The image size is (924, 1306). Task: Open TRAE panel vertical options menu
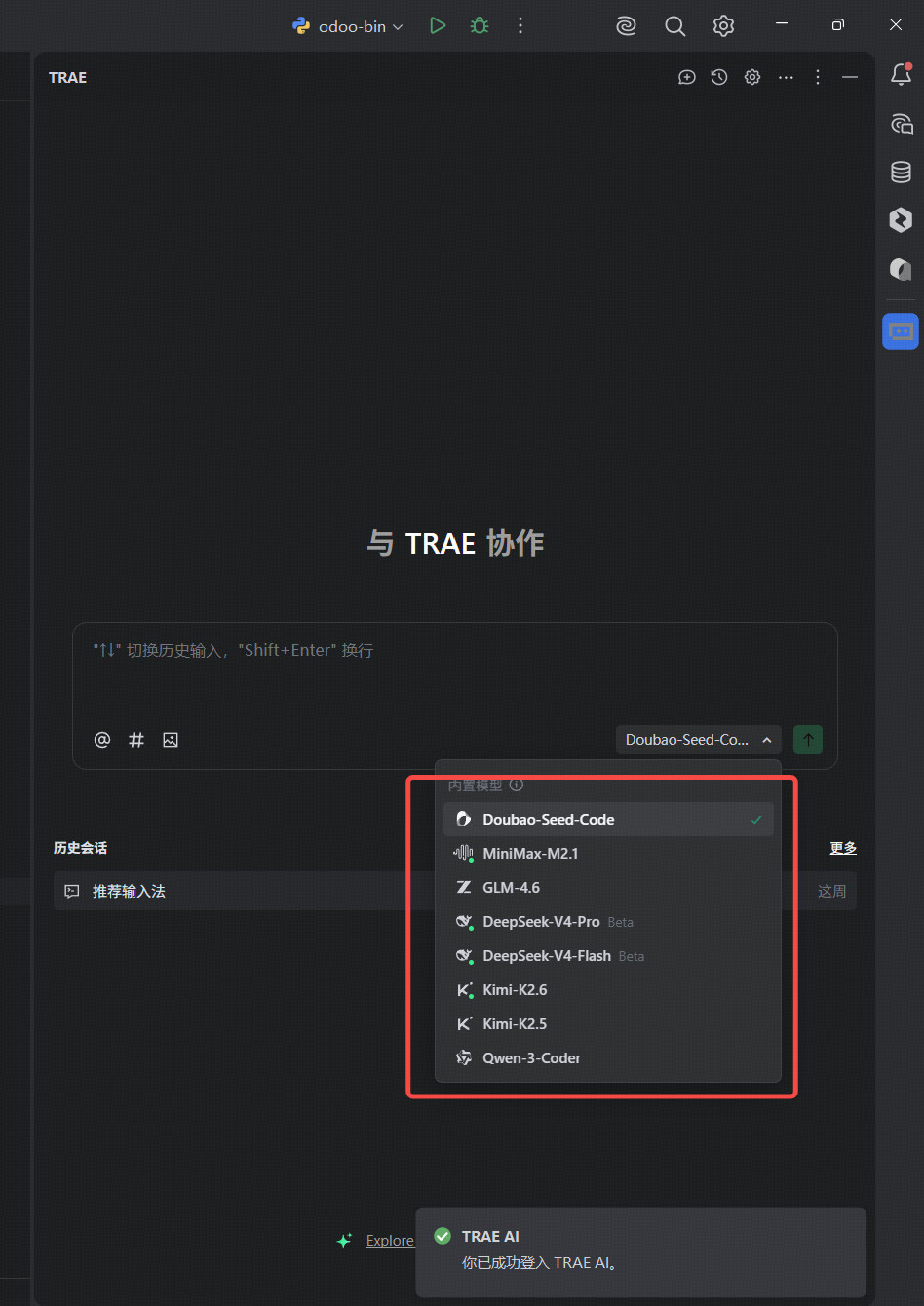click(x=818, y=77)
